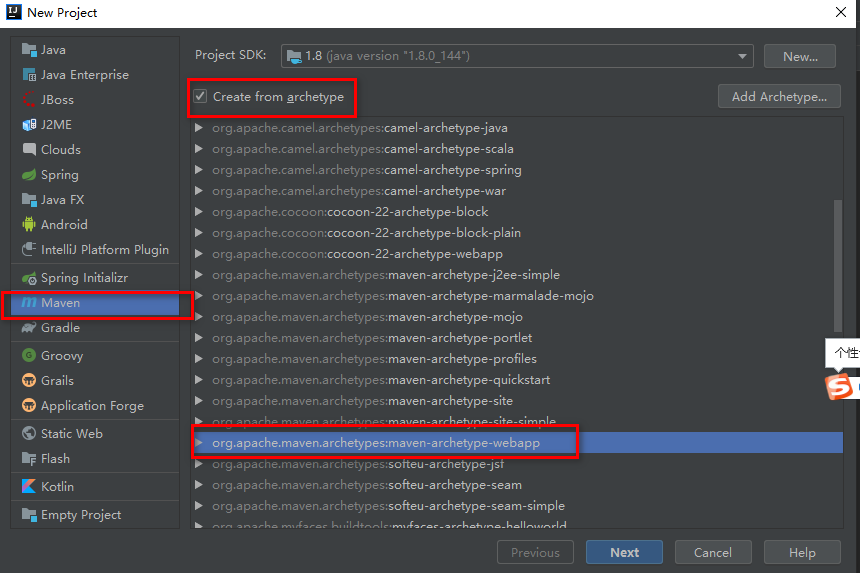This screenshot has height=573, width=860.
Task: Select the Empty Project entry
Action: pyautogui.click(x=95, y=514)
